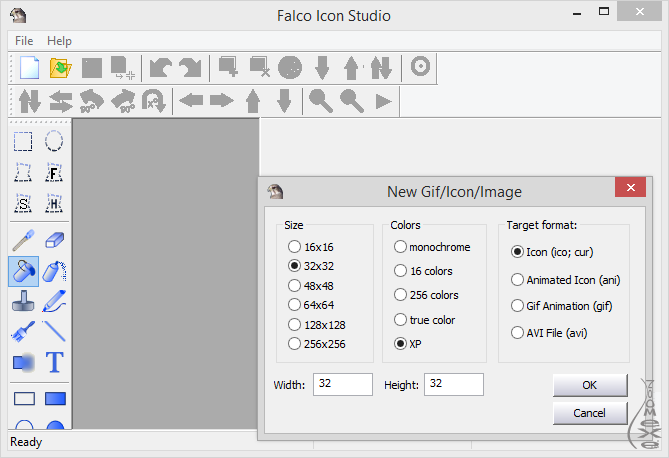Select the Eraser tool
Viewport: 669px width, 458px height.
tap(54, 240)
